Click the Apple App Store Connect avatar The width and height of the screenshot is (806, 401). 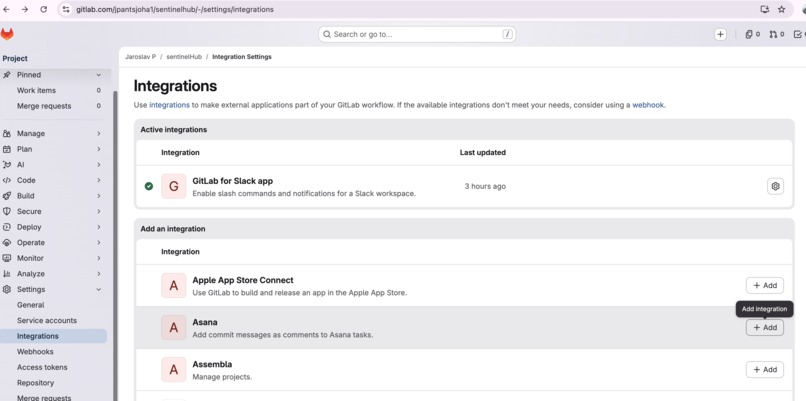pos(174,285)
